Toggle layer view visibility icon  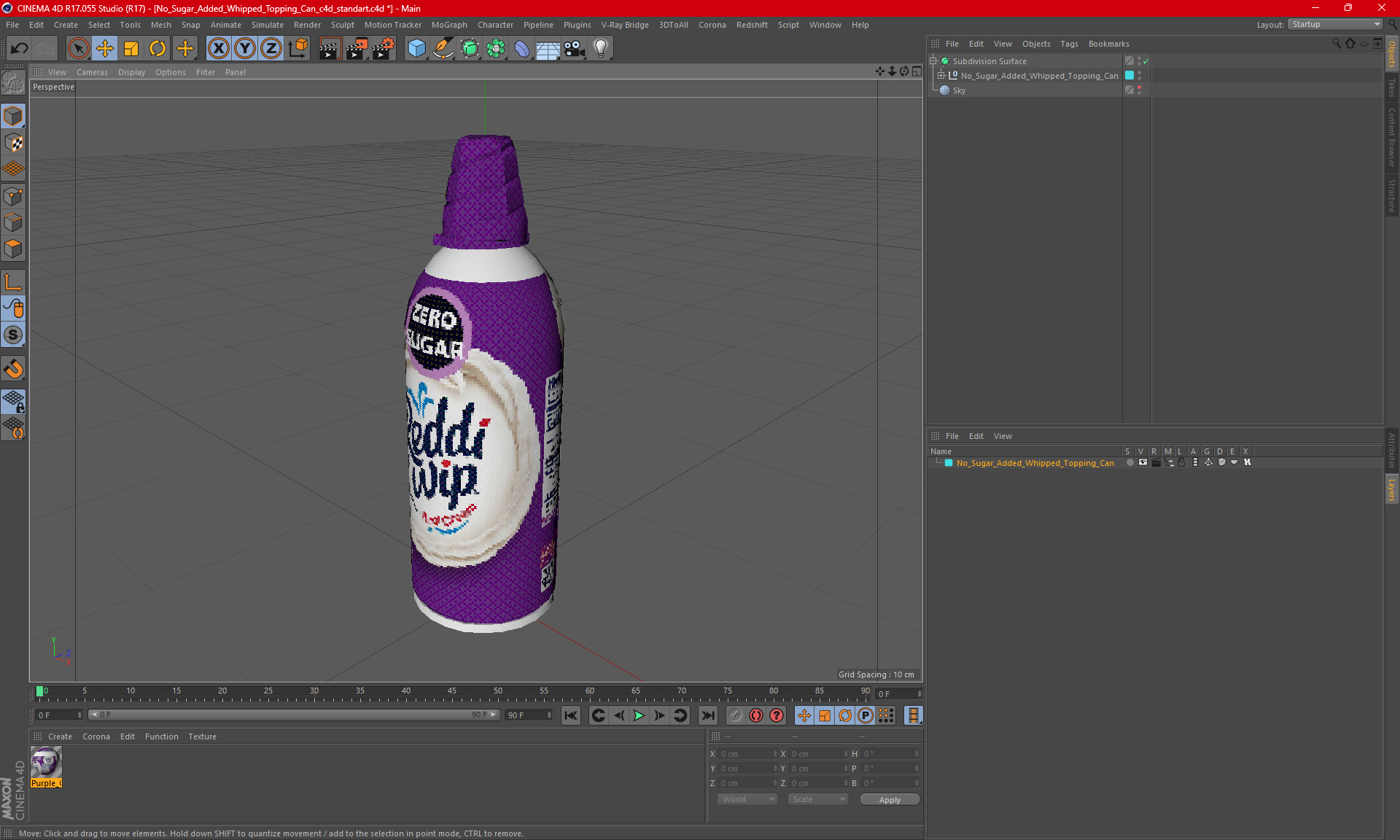click(1143, 463)
